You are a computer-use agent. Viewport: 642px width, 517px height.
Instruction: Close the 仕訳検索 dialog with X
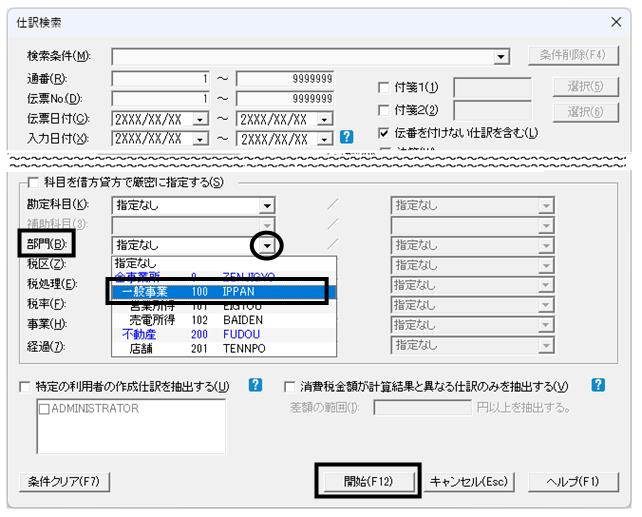(616, 21)
